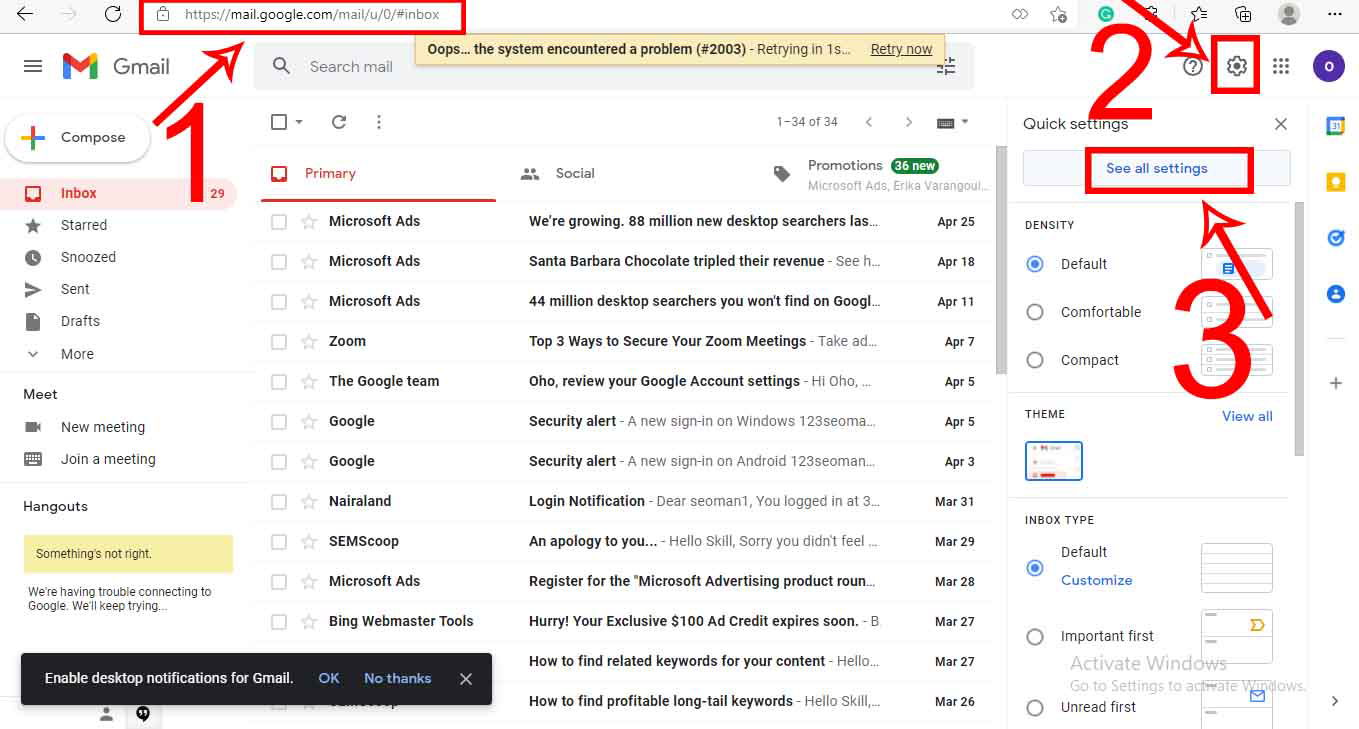Click Customize under Default inbox type
The image size is (1359, 729).
pyautogui.click(x=1096, y=580)
